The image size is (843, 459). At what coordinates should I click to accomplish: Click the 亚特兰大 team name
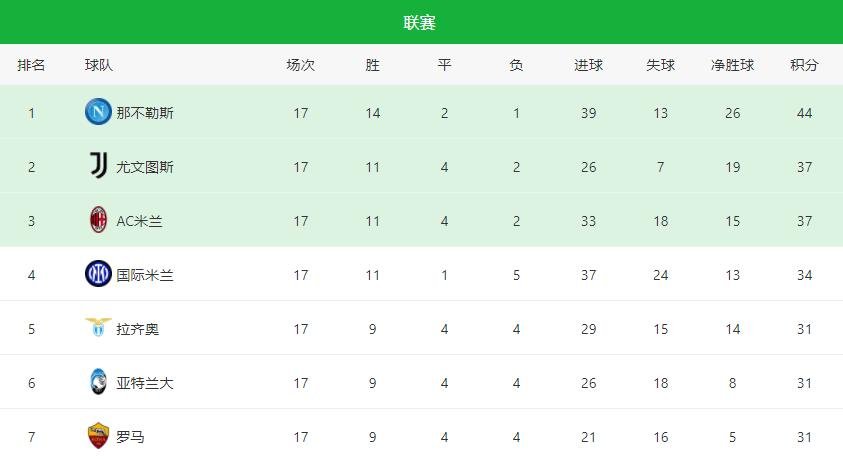tap(145, 383)
